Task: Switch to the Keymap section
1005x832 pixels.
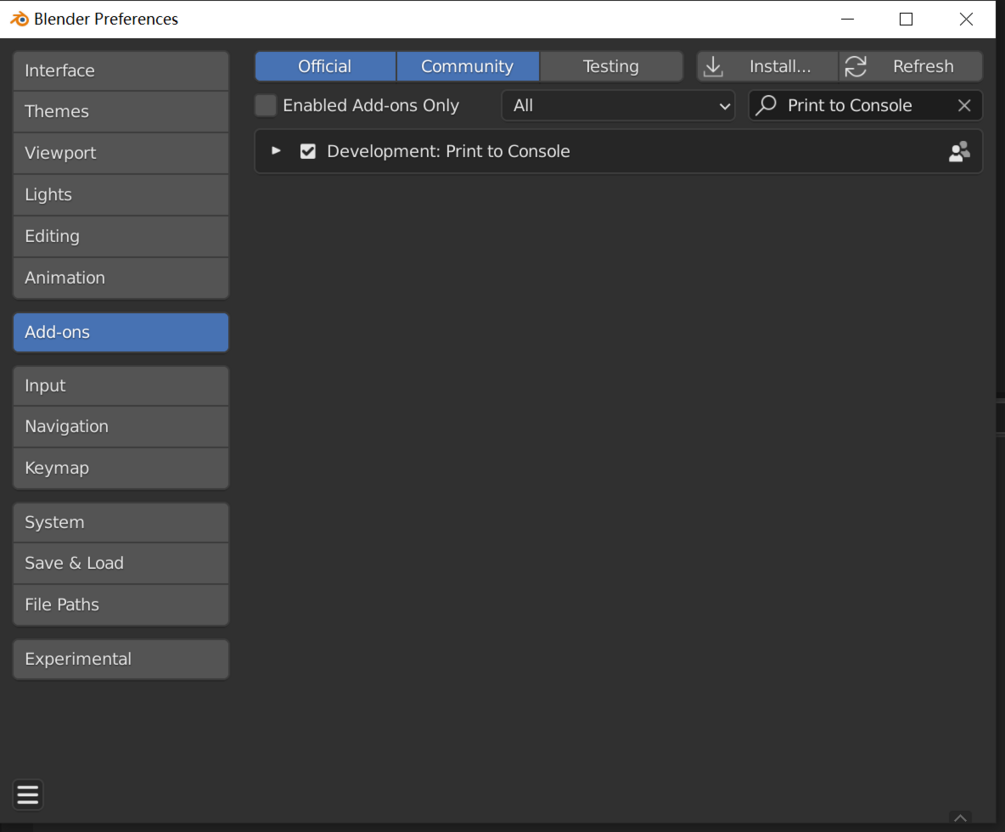Action: [x=120, y=468]
